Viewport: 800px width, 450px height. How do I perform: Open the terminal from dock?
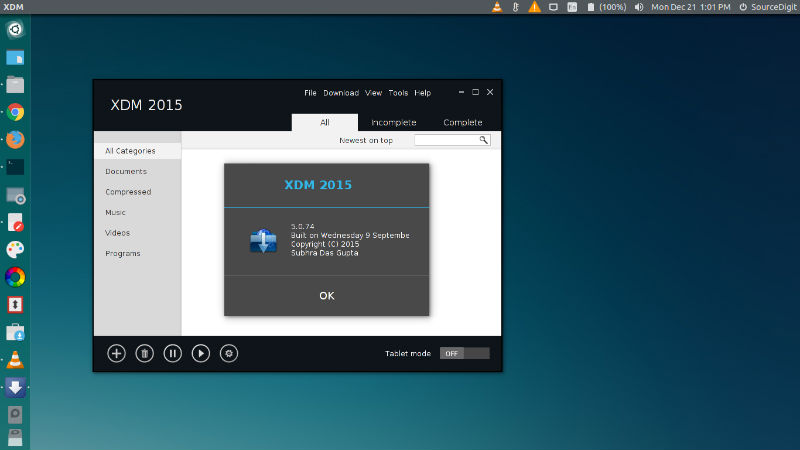[x=15, y=167]
